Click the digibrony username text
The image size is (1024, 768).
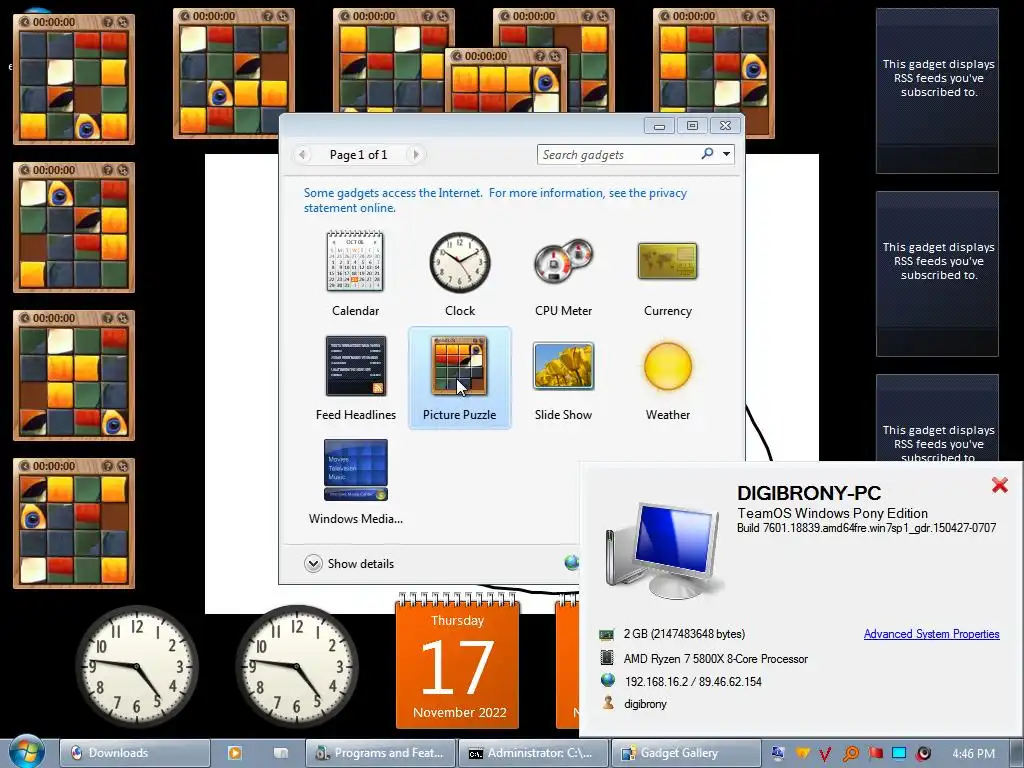pos(645,704)
